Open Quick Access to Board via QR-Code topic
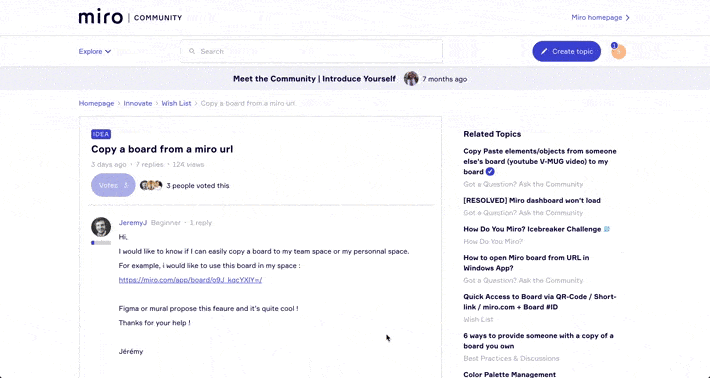Screen dimensions: 710x378 tap(540, 301)
